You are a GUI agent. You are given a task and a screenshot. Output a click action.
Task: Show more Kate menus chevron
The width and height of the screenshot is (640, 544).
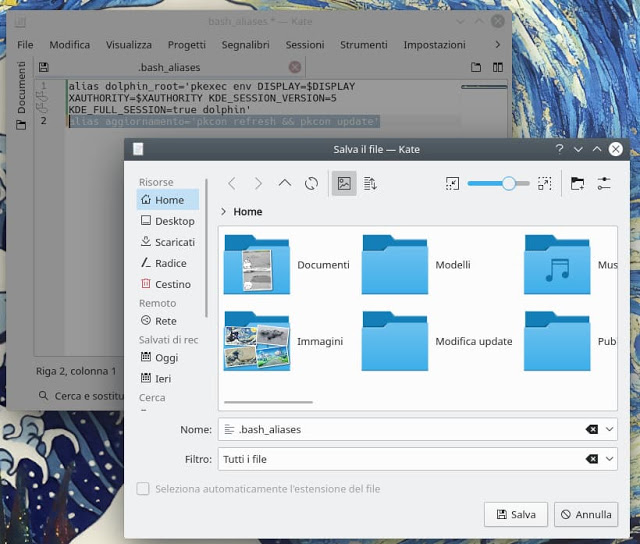click(498, 44)
